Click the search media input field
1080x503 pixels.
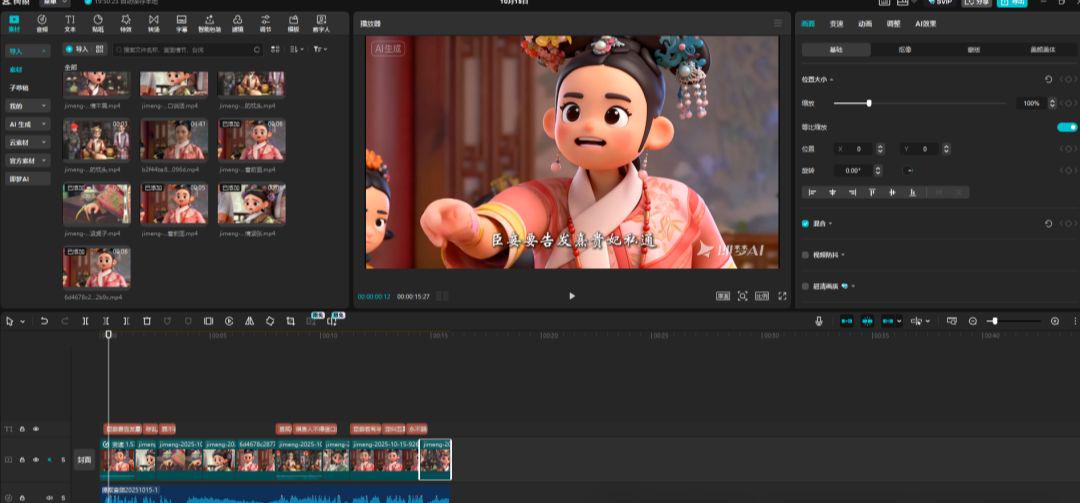(187, 50)
